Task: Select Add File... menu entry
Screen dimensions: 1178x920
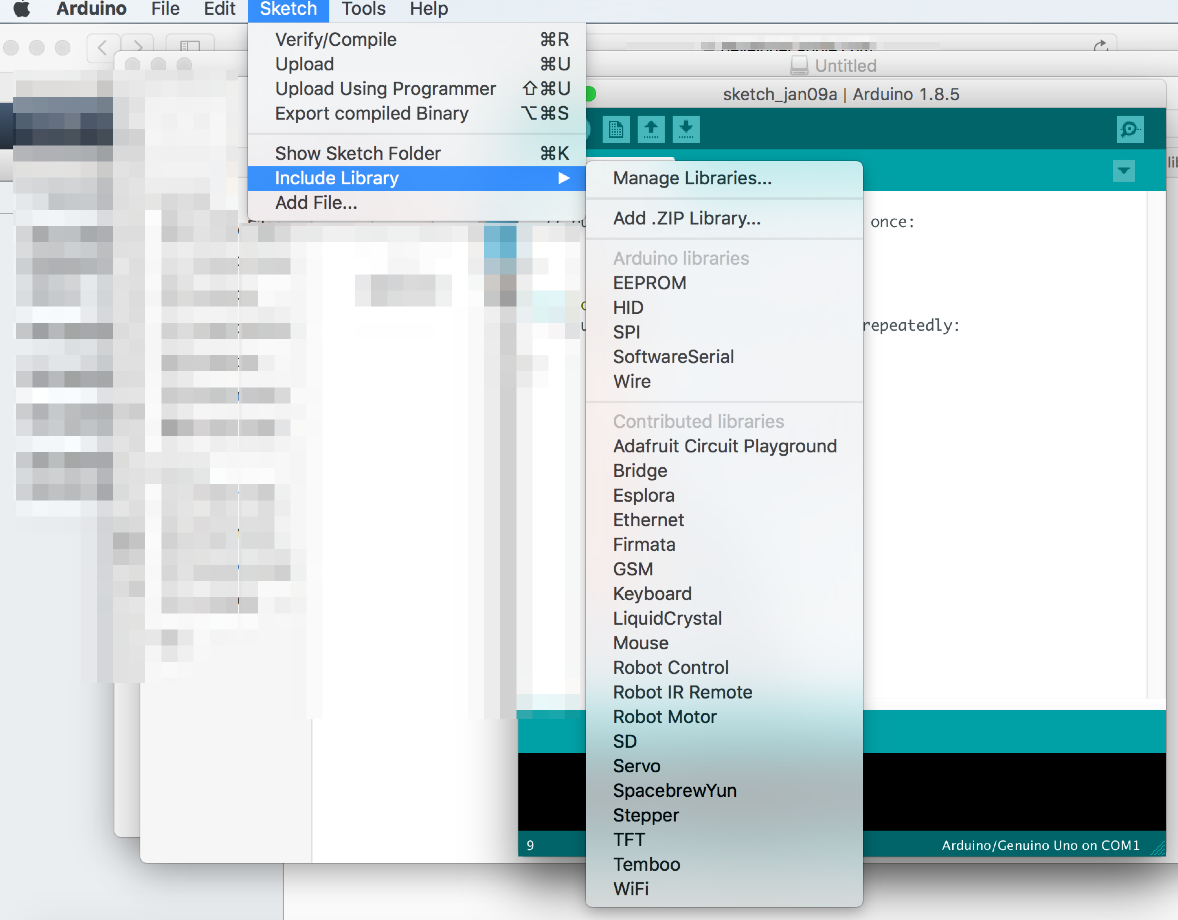Action: (417, 203)
